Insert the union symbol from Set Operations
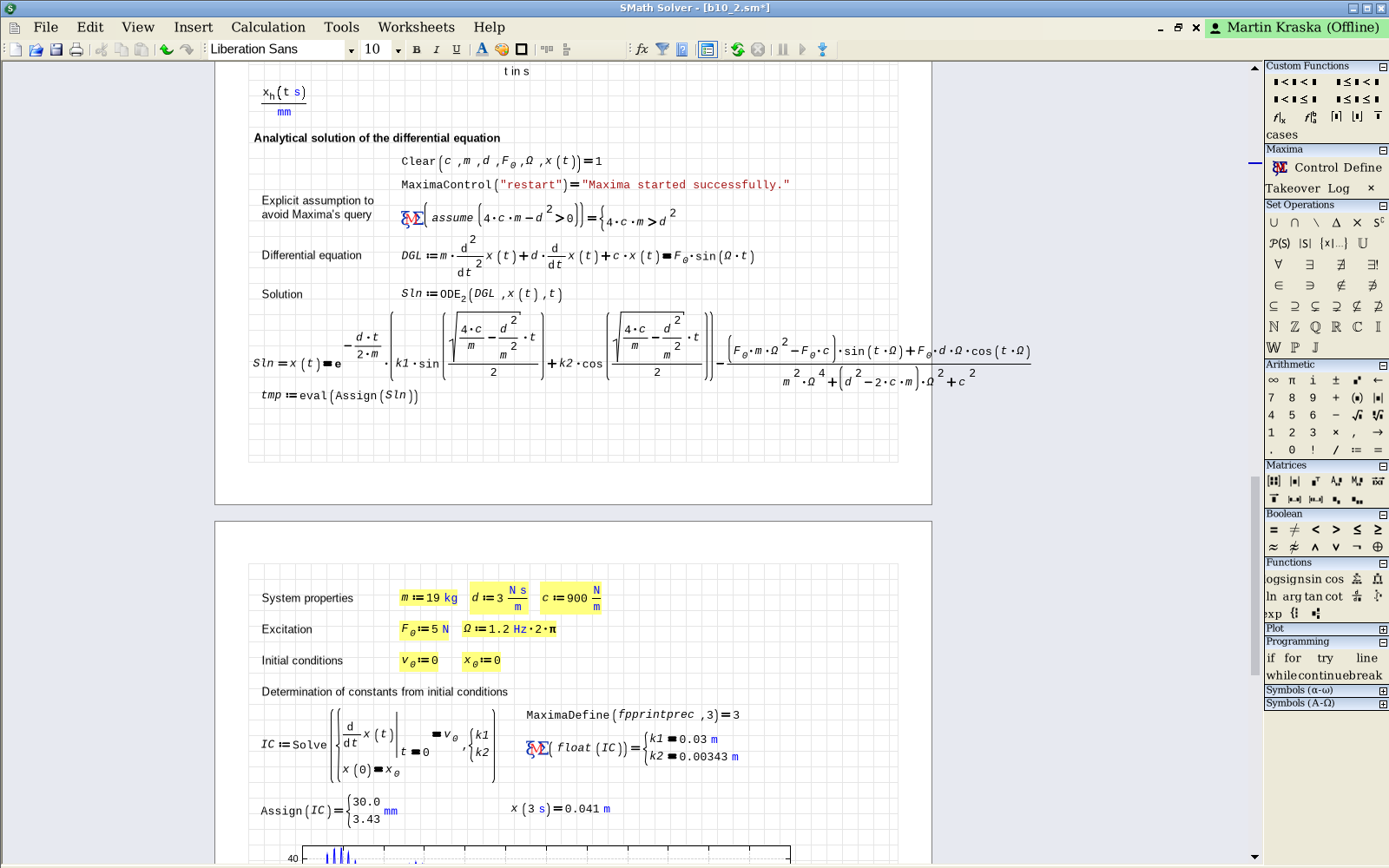The width and height of the screenshot is (1389, 868). (1274, 222)
